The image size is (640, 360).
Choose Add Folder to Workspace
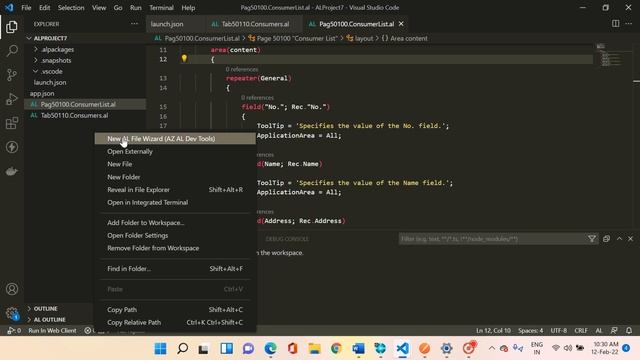[x=175, y=222]
